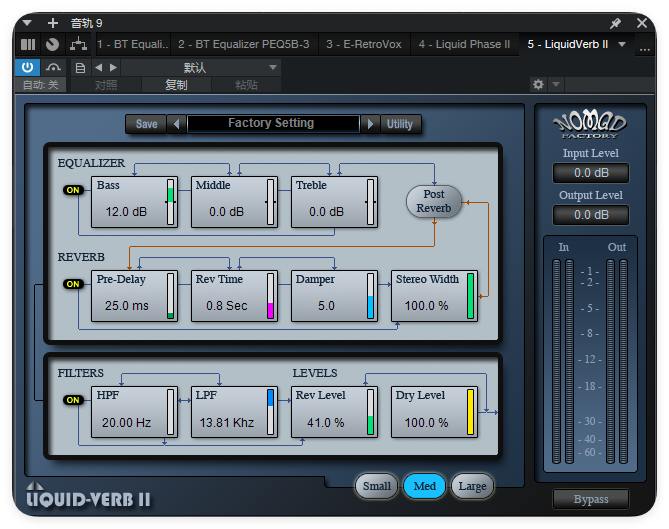
Task: Click the 对照 compare button
Action: pos(106,85)
